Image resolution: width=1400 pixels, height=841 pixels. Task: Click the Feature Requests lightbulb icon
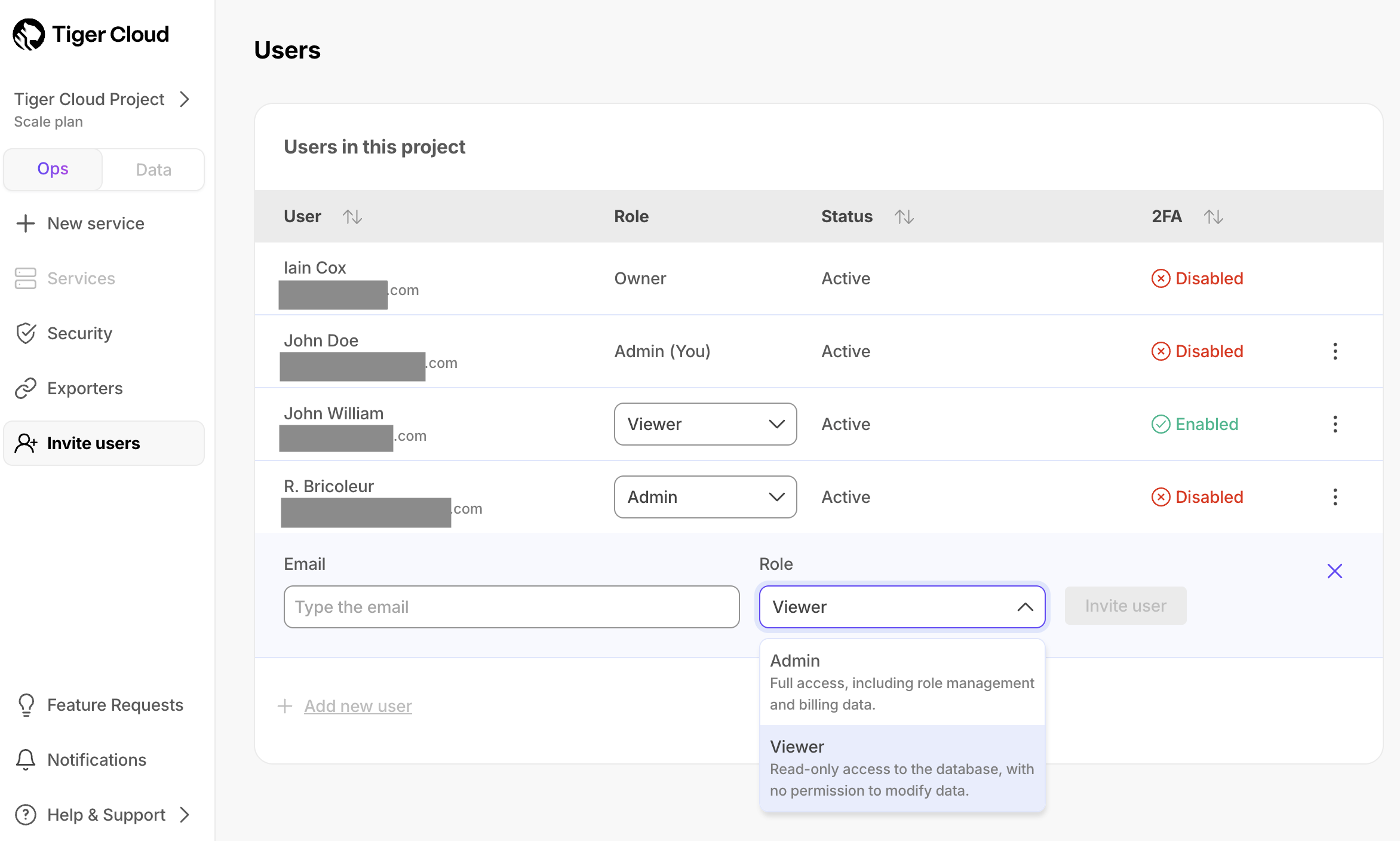[26, 705]
